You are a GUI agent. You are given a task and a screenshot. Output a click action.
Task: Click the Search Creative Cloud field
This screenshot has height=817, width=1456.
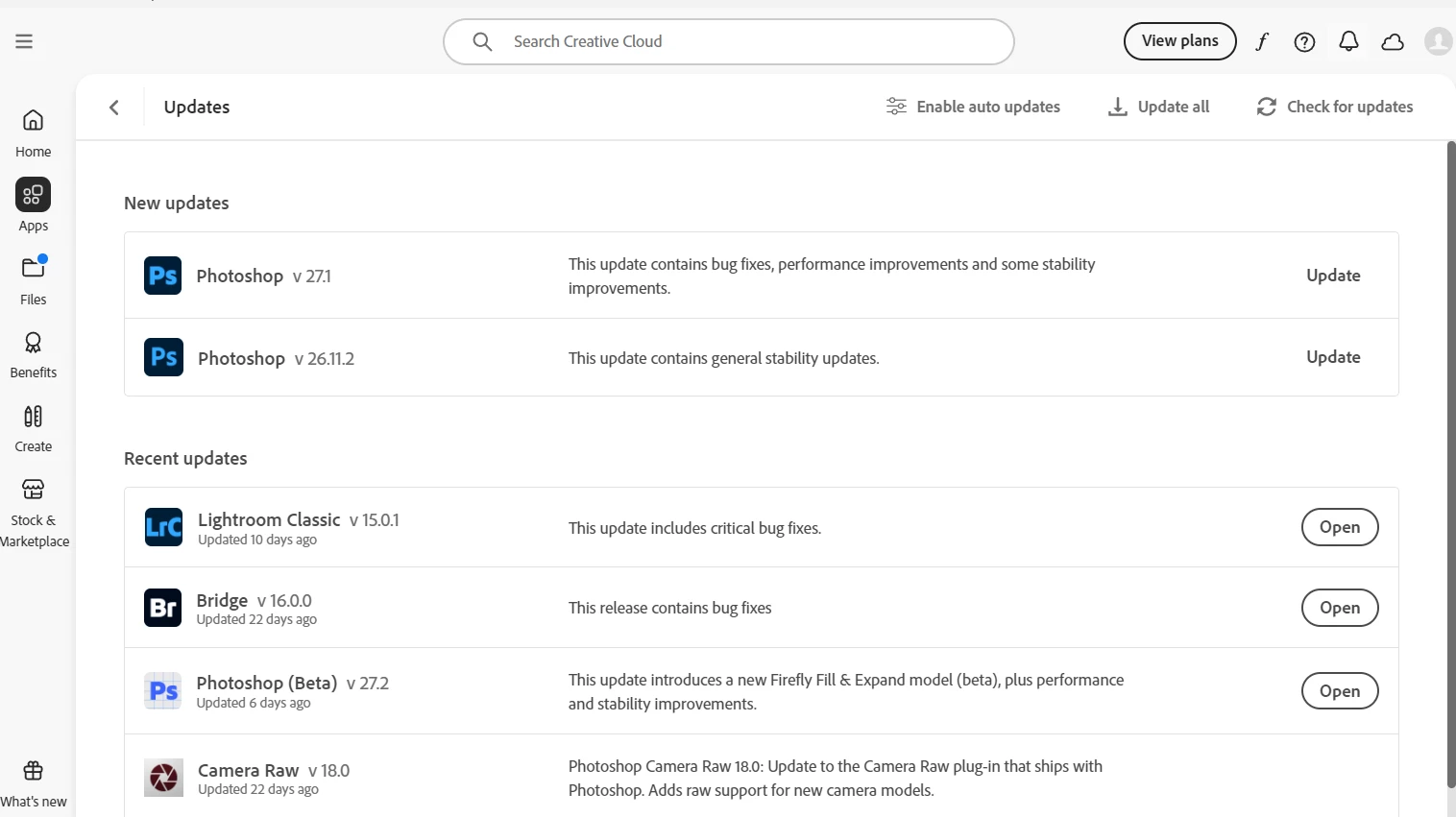coord(728,41)
